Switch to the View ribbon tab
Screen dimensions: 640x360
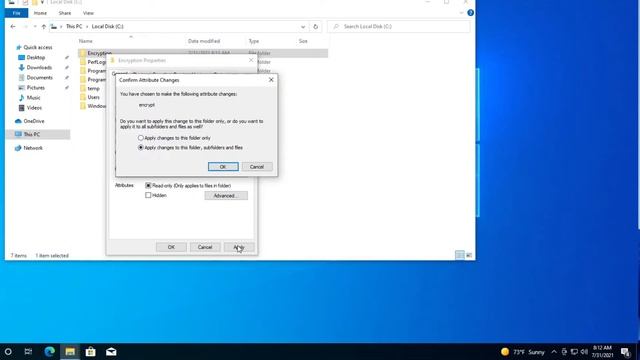88,13
